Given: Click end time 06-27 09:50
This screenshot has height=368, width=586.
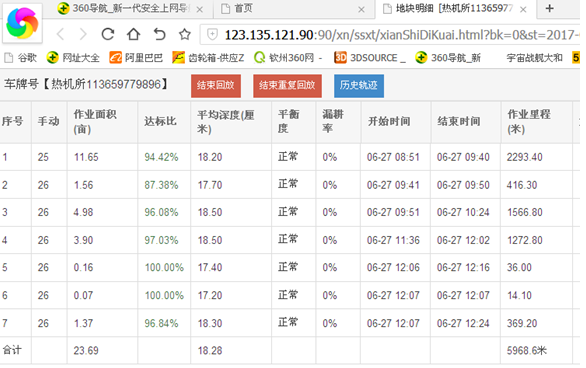Looking at the screenshot, I should 463,185.
